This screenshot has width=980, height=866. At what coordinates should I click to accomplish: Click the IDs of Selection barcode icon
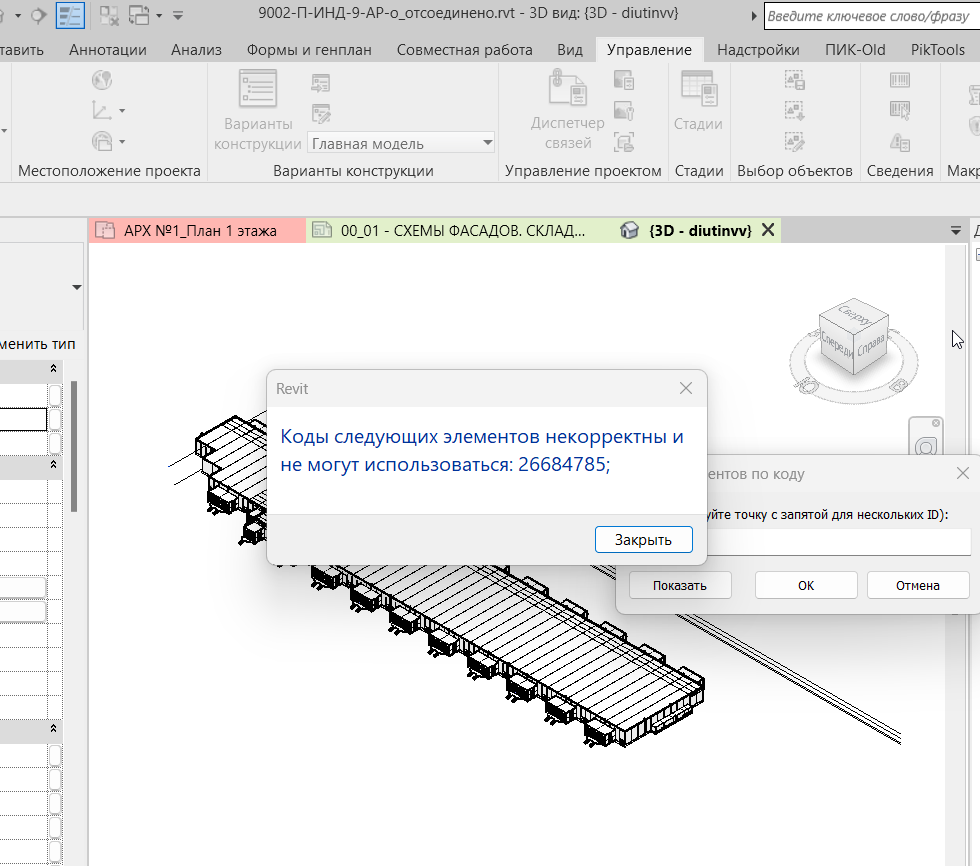899,80
